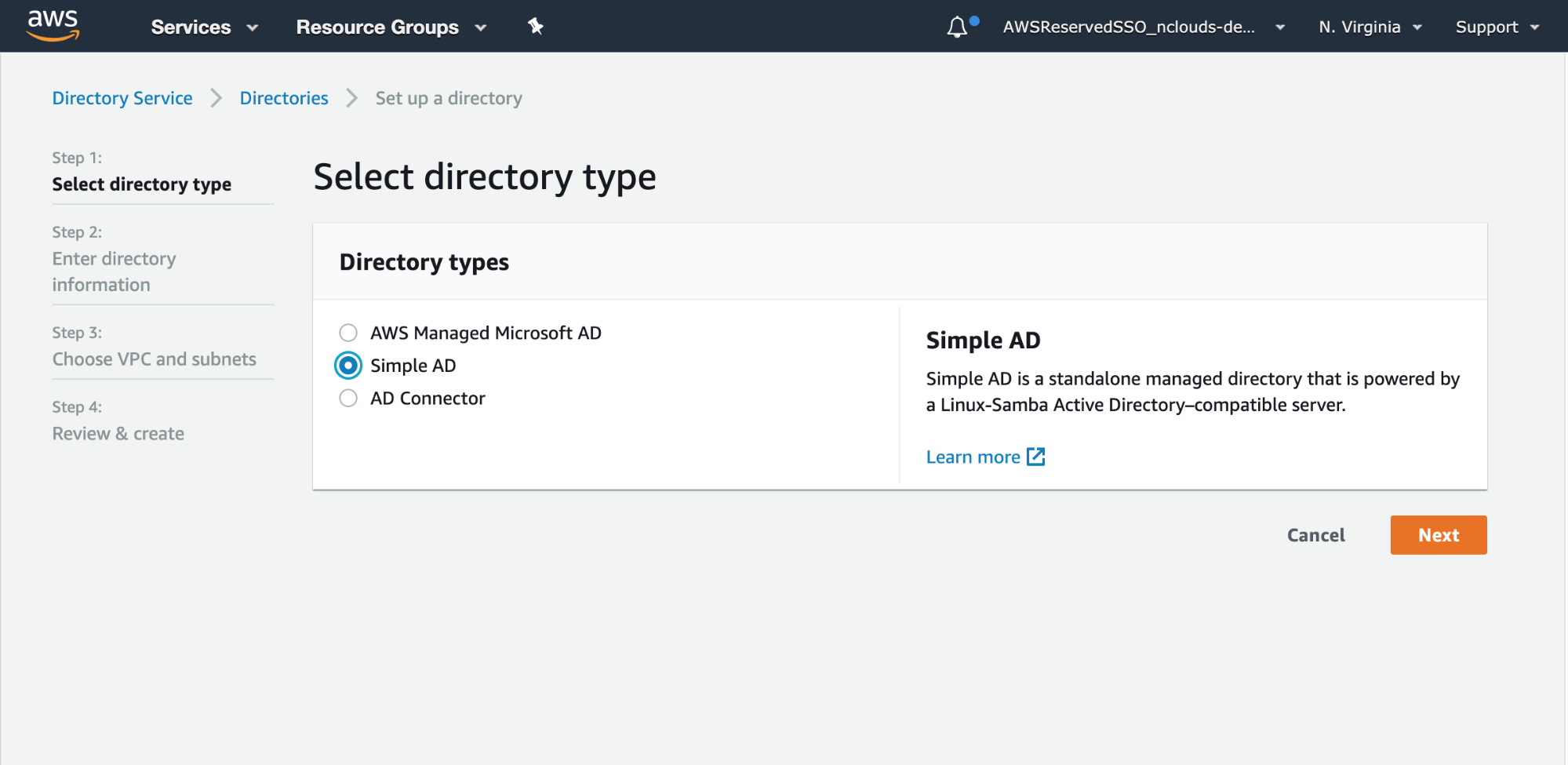Open the Support dropdown menu
The height and width of the screenshot is (765, 1568).
[x=1497, y=27]
